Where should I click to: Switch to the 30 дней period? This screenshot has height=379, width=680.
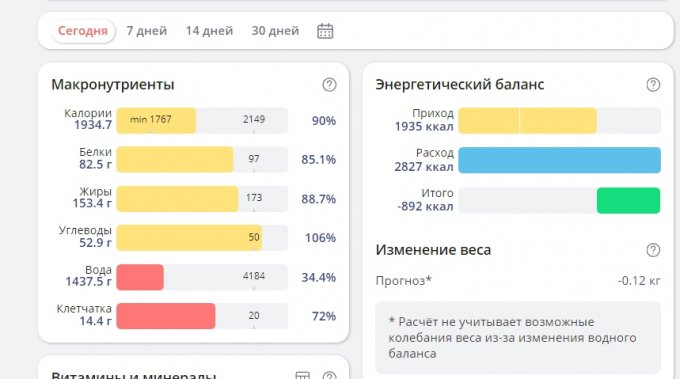coord(275,31)
